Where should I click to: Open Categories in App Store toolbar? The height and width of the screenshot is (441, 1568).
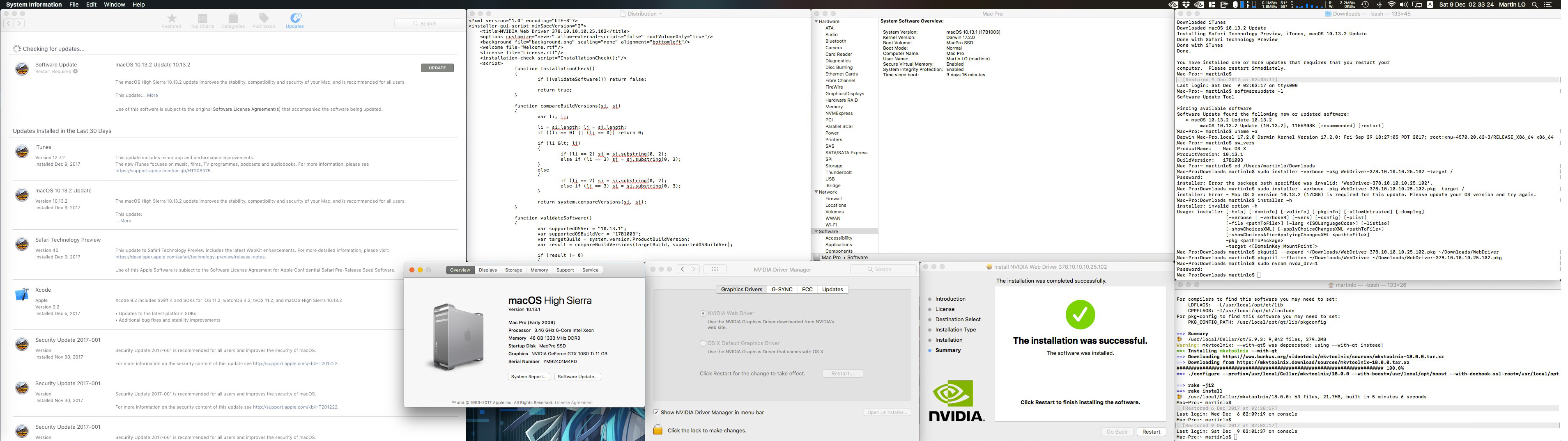tap(233, 21)
